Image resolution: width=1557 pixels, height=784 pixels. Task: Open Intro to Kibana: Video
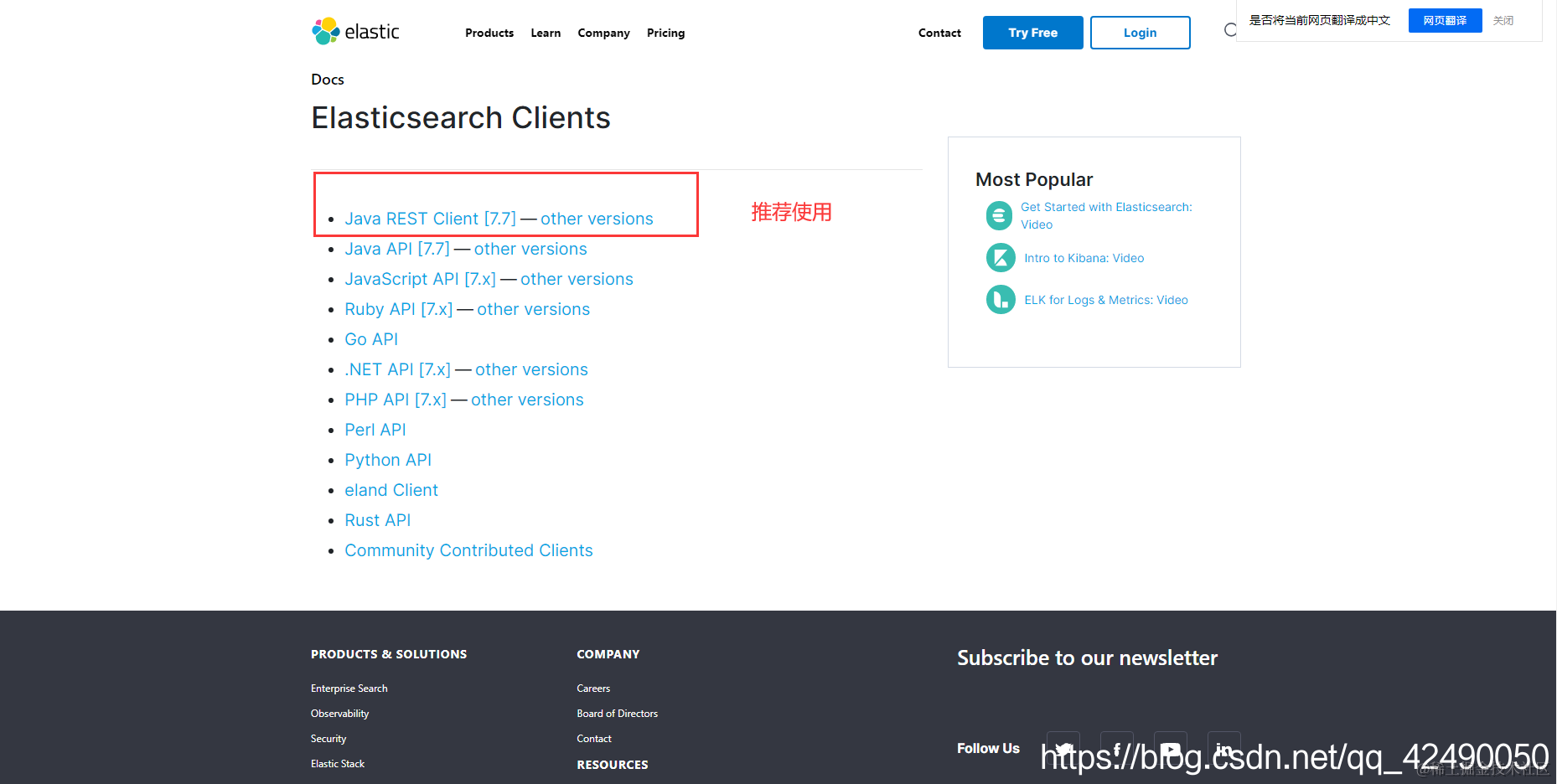pyautogui.click(x=1084, y=258)
